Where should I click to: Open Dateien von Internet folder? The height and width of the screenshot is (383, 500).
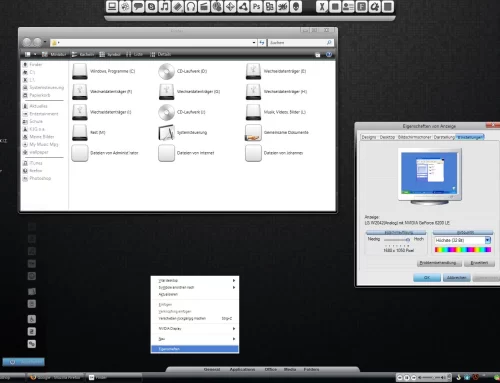click(x=186, y=153)
